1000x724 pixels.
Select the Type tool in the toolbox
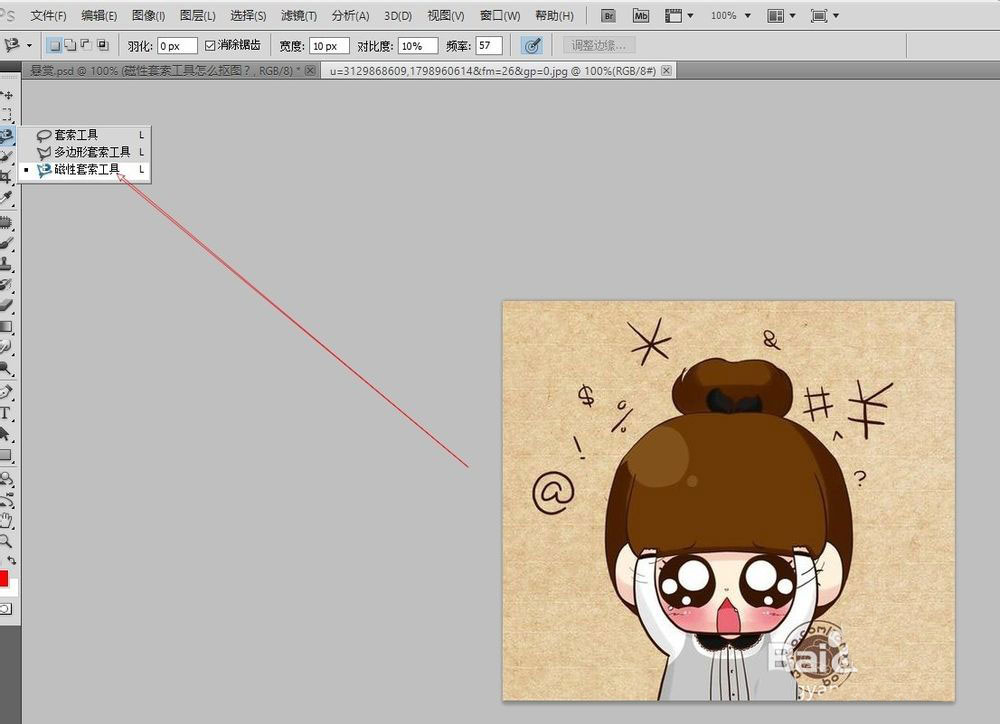(5, 413)
